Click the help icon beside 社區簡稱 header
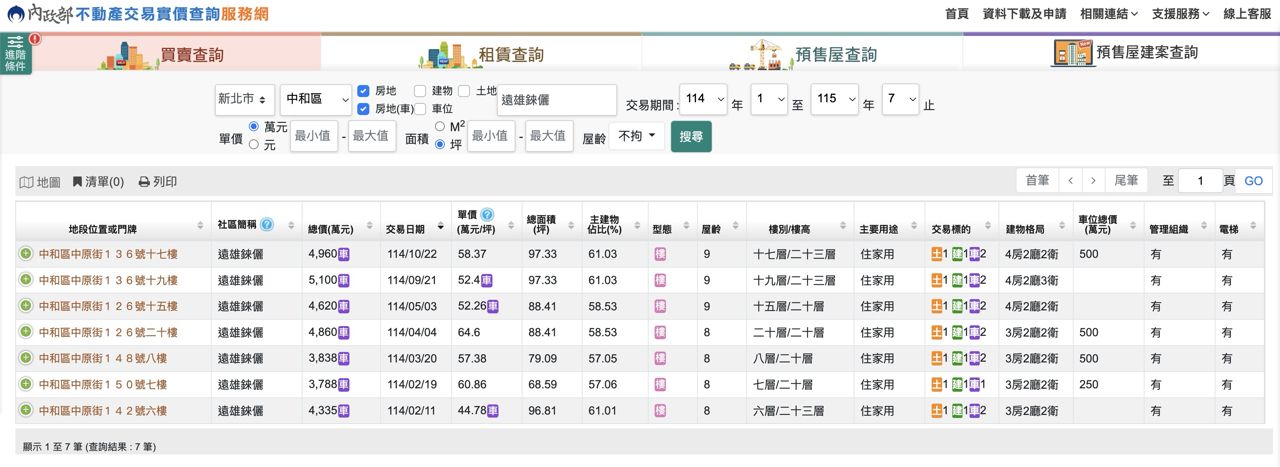The image size is (1280, 467). pos(267,224)
